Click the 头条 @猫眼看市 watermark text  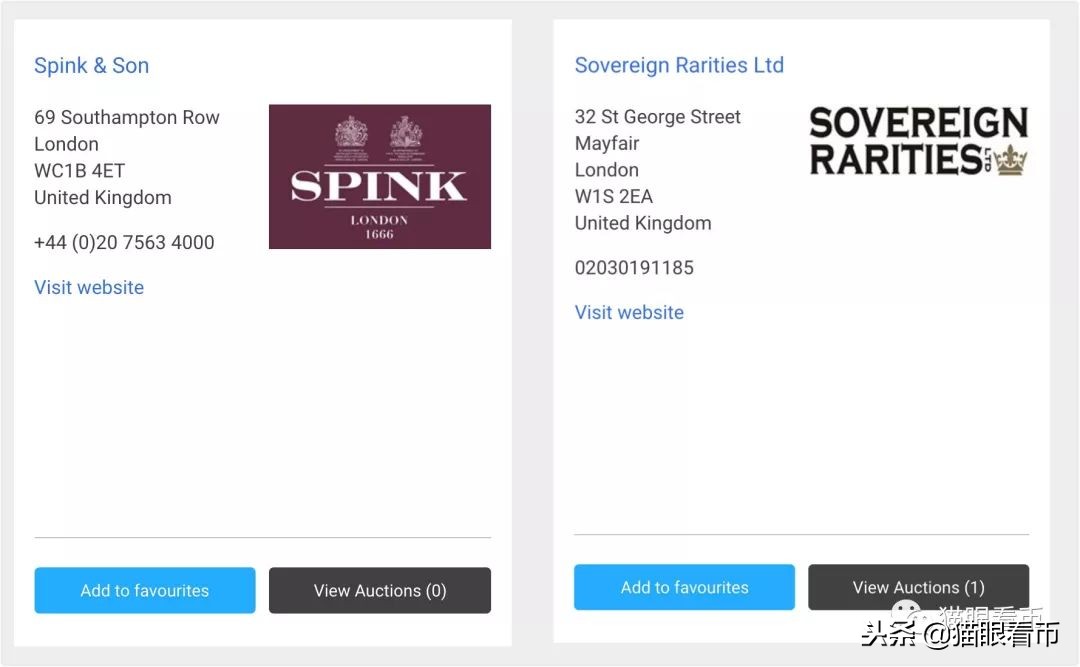960,634
